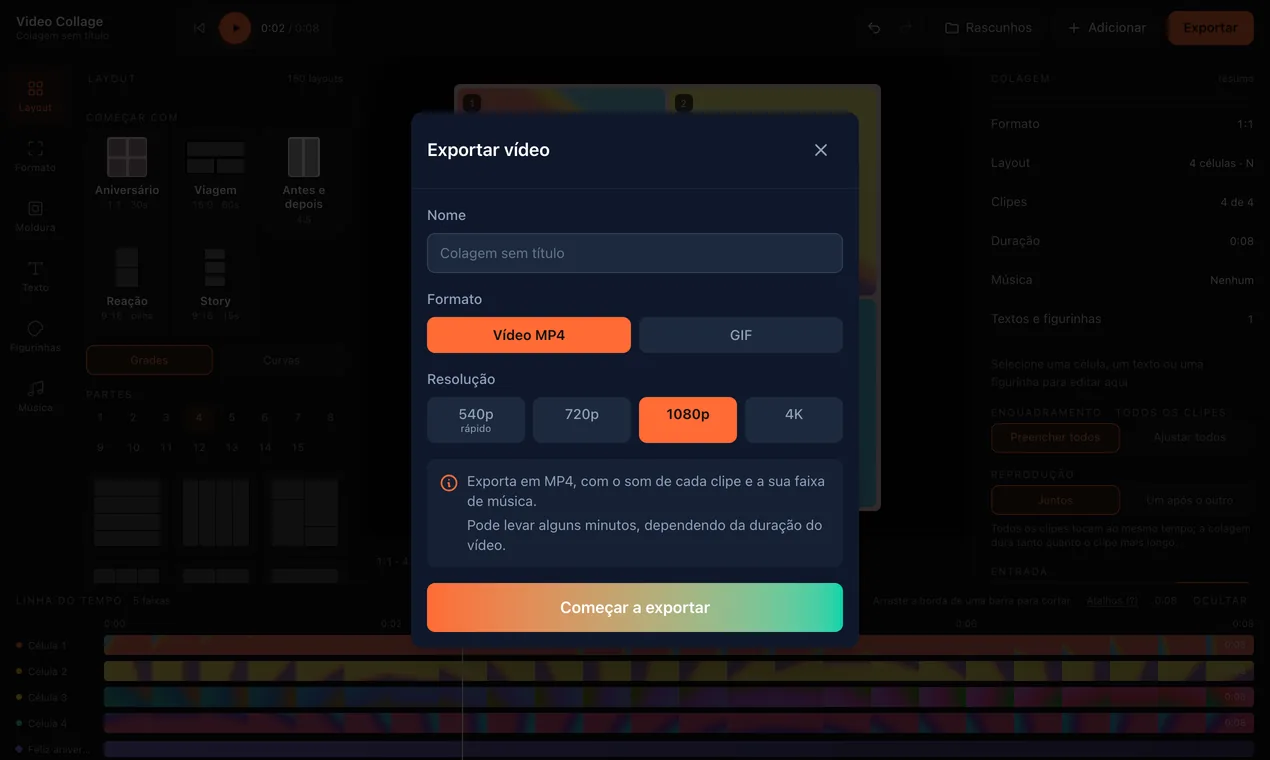Click Adicionar button

click(x=1107, y=28)
